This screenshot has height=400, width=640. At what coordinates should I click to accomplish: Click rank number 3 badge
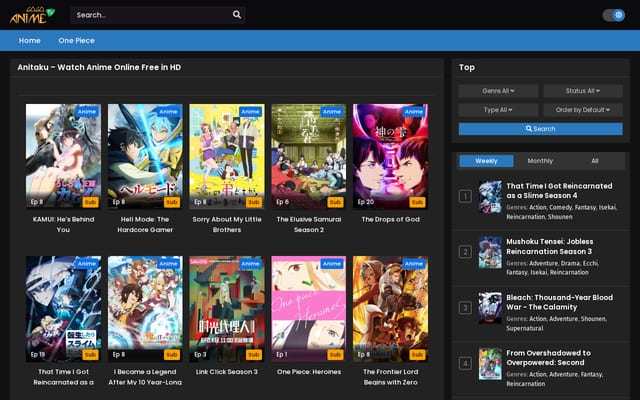tap(465, 308)
